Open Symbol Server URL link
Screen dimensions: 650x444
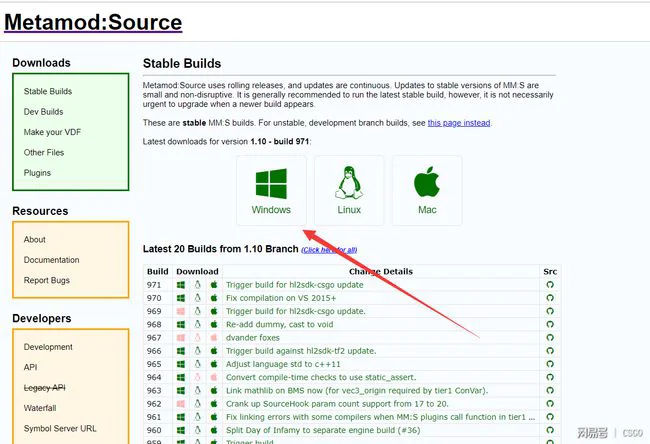point(60,428)
